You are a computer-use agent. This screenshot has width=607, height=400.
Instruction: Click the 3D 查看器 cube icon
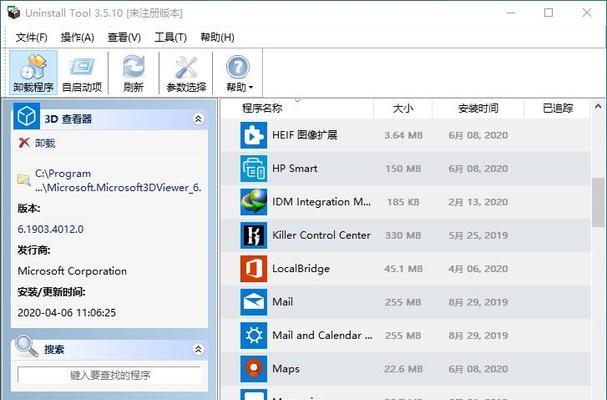point(26,116)
